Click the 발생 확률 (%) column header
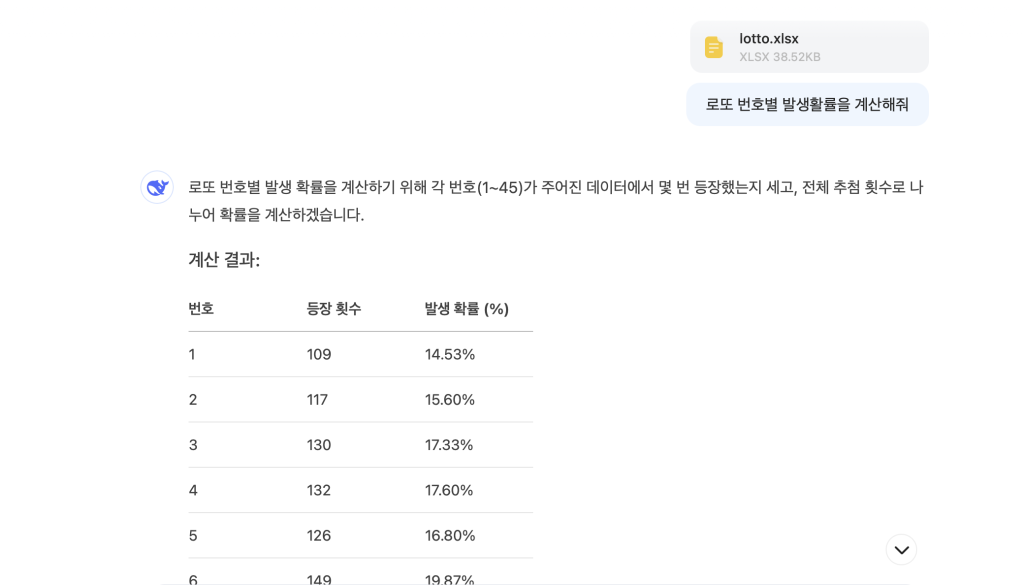 [x=467, y=309]
